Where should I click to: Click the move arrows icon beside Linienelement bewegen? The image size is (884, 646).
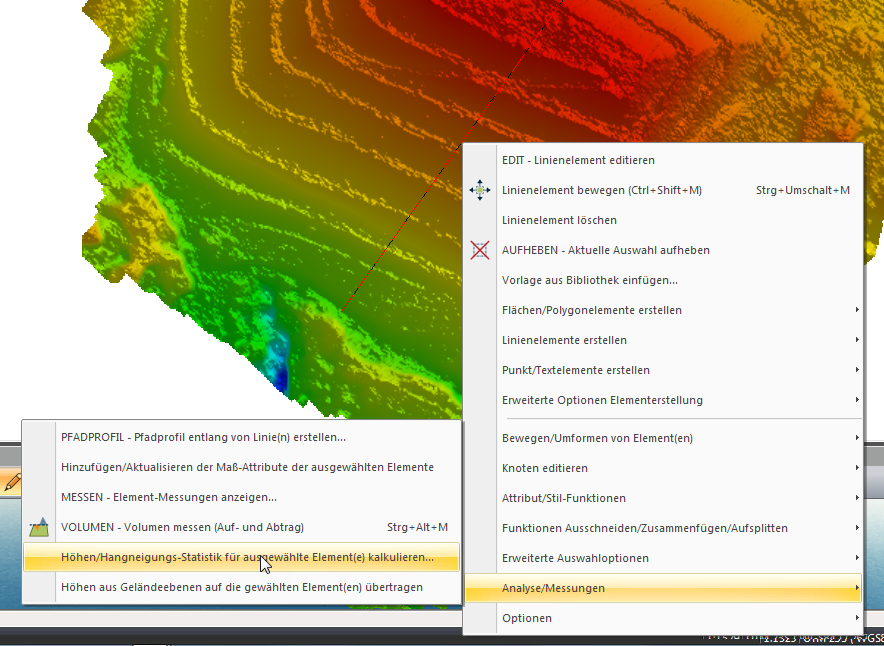tap(480, 191)
